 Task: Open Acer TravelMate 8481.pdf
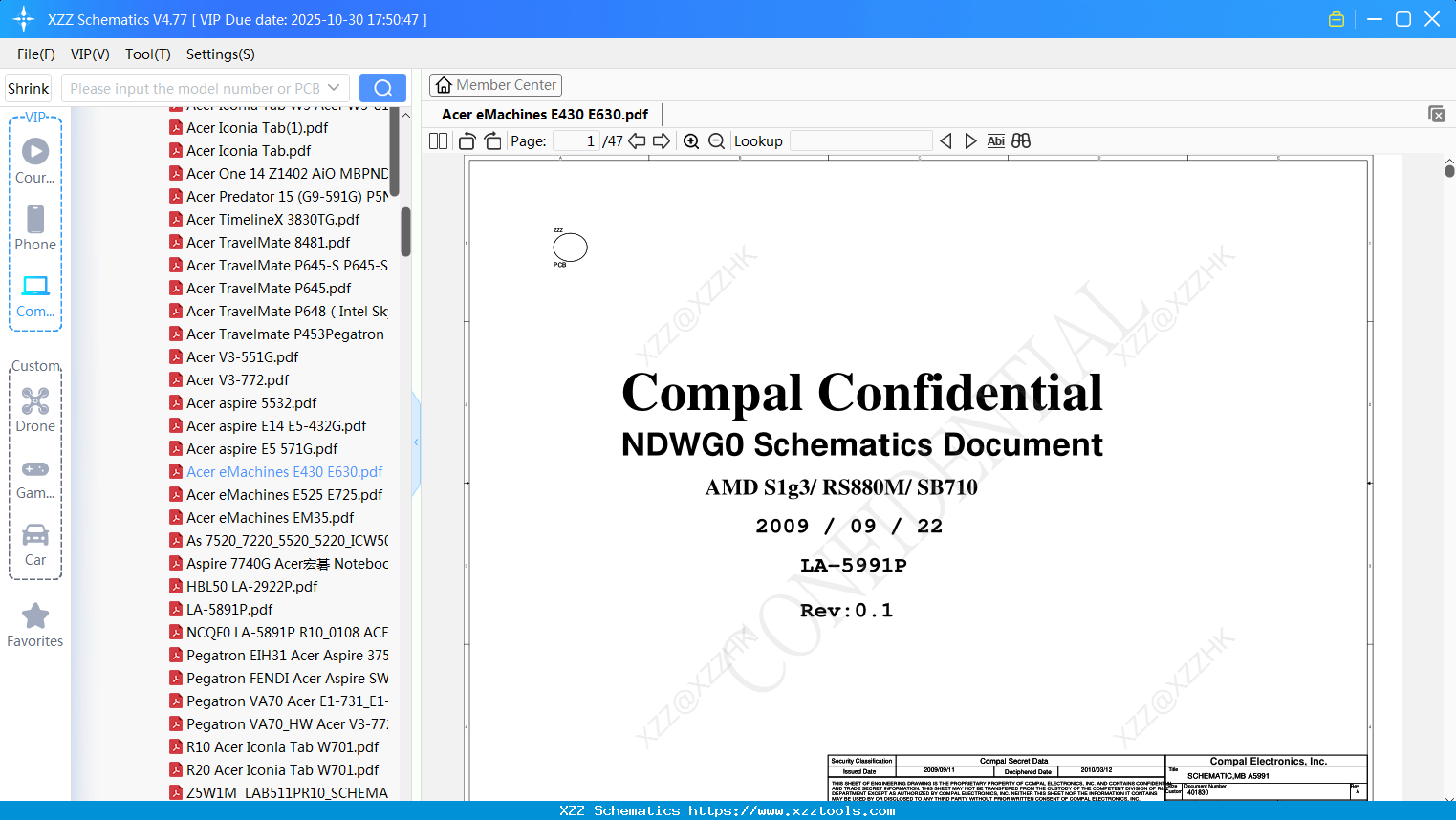click(260, 243)
